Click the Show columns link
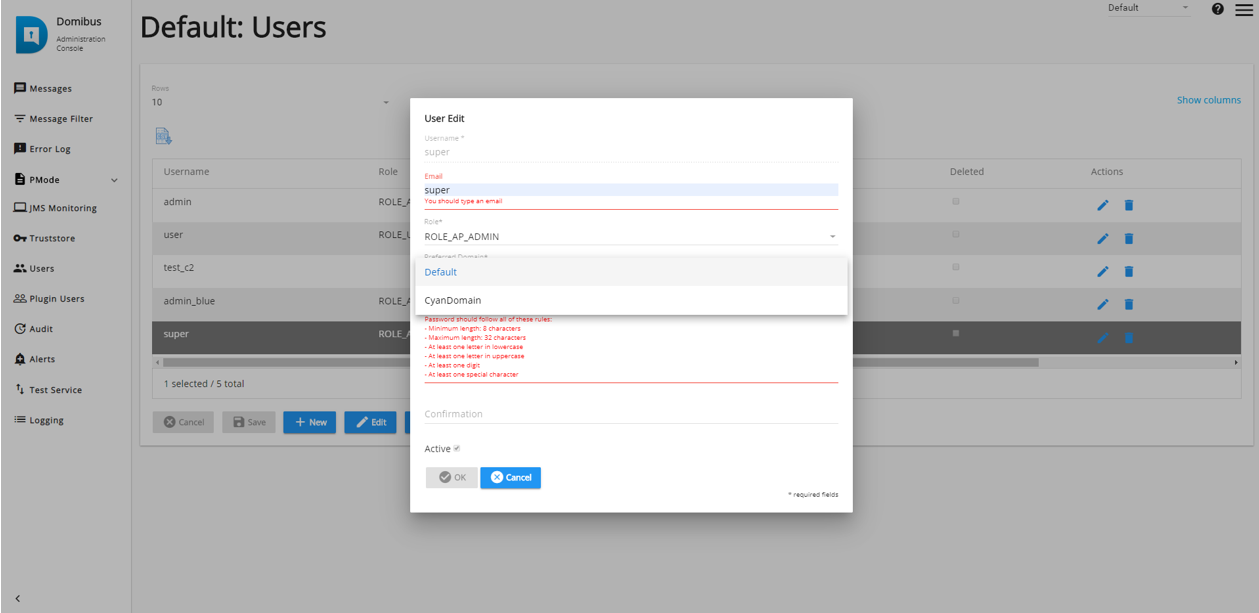Viewport: 1259px width, 613px height. pyautogui.click(x=1208, y=100)
